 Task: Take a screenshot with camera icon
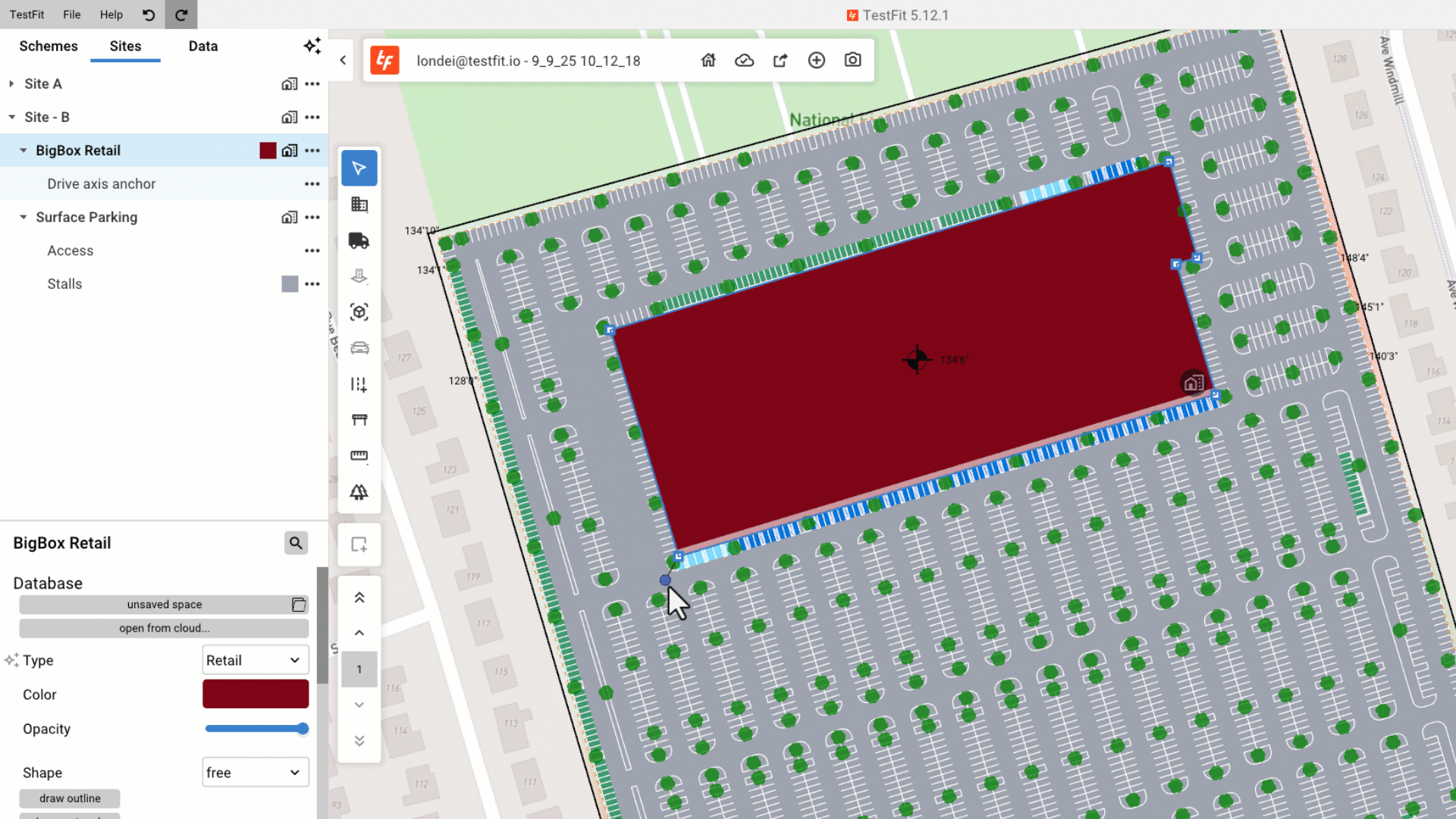pos(852,60)
